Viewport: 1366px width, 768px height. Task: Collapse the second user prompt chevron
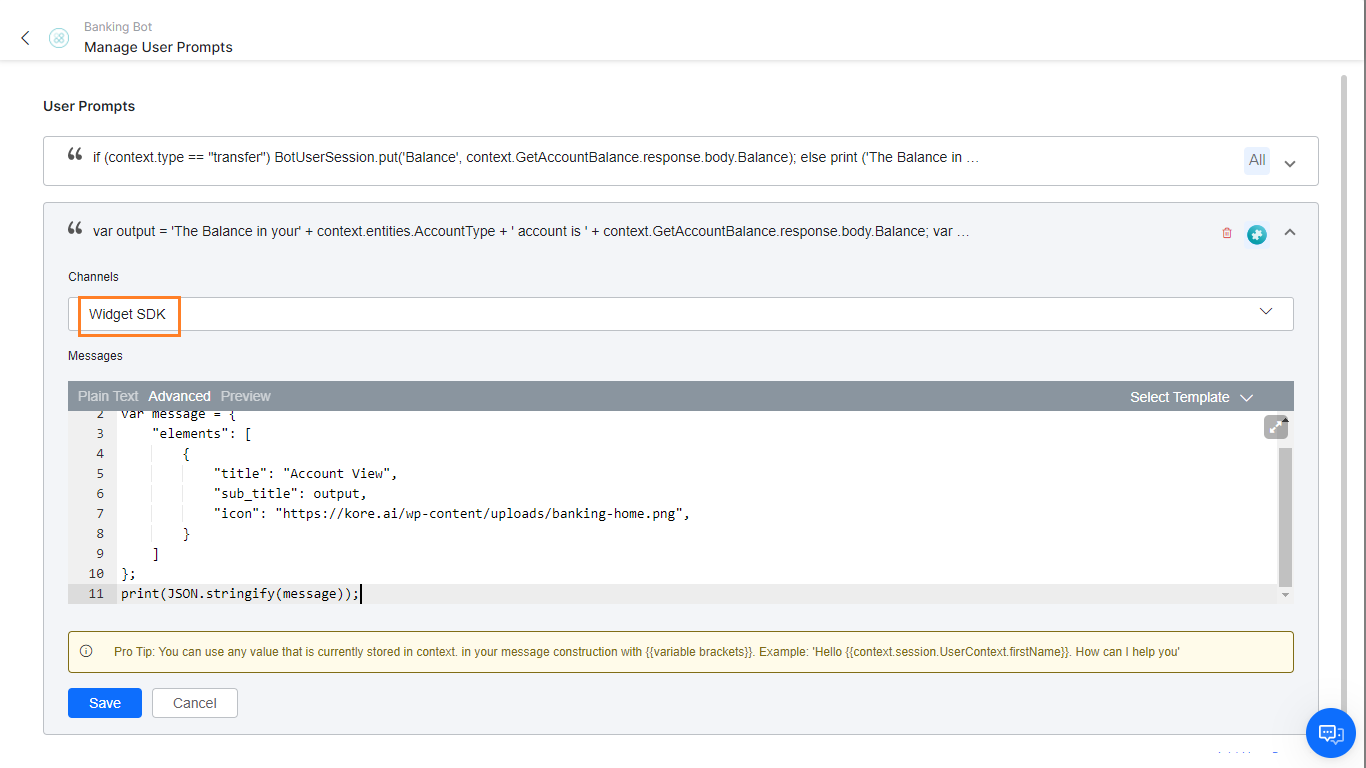pos(1290,233)
